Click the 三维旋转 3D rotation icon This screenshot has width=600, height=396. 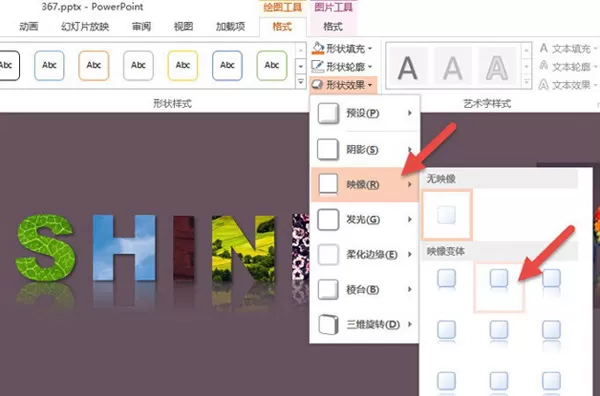pyautogui.click(x=328, y=324)
